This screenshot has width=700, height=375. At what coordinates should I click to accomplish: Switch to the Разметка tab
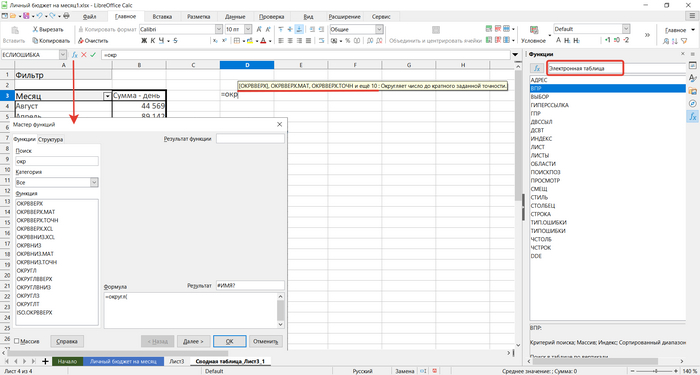click(199, 17)
